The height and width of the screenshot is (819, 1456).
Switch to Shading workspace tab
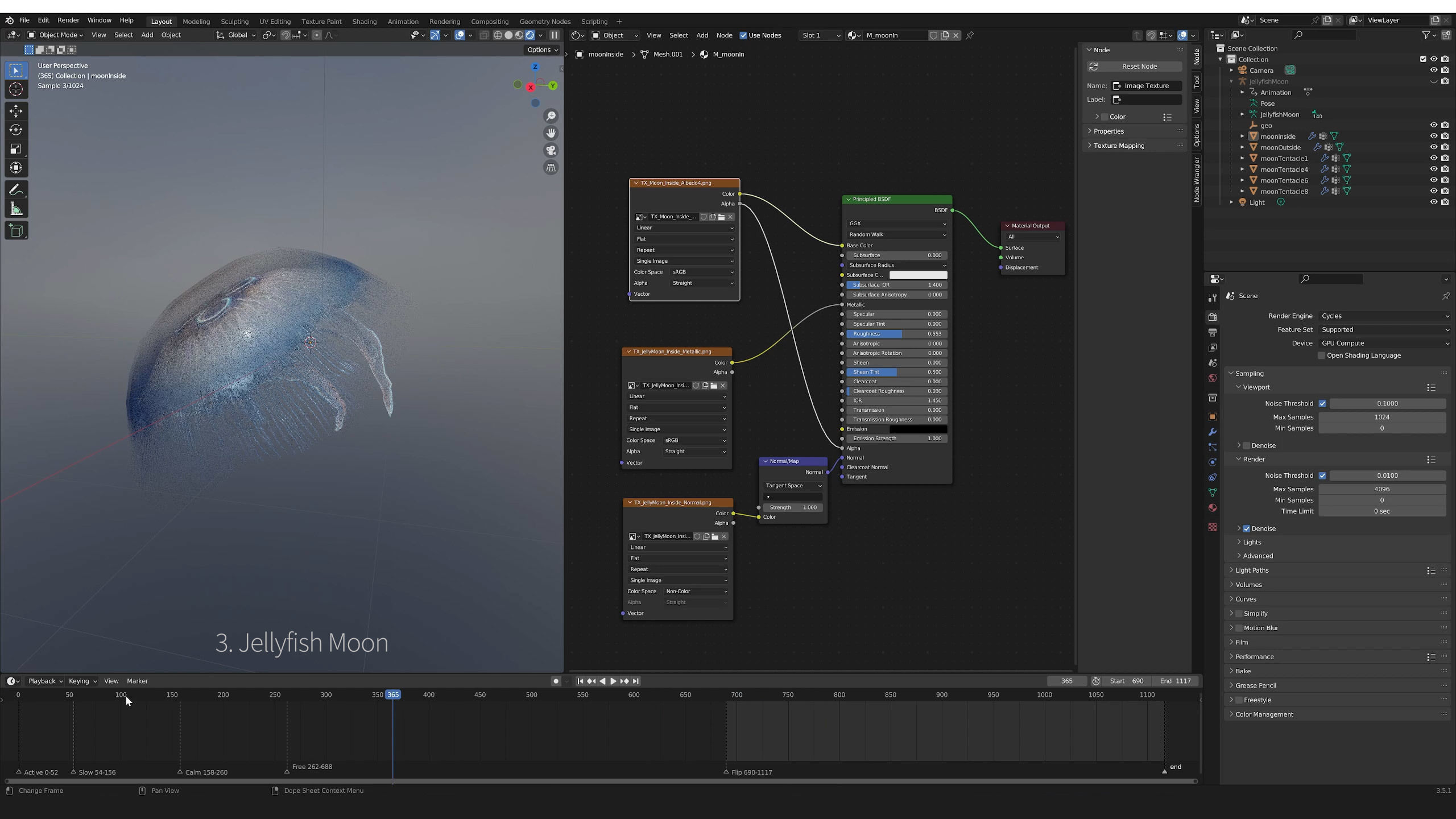[x=364, y=22]
